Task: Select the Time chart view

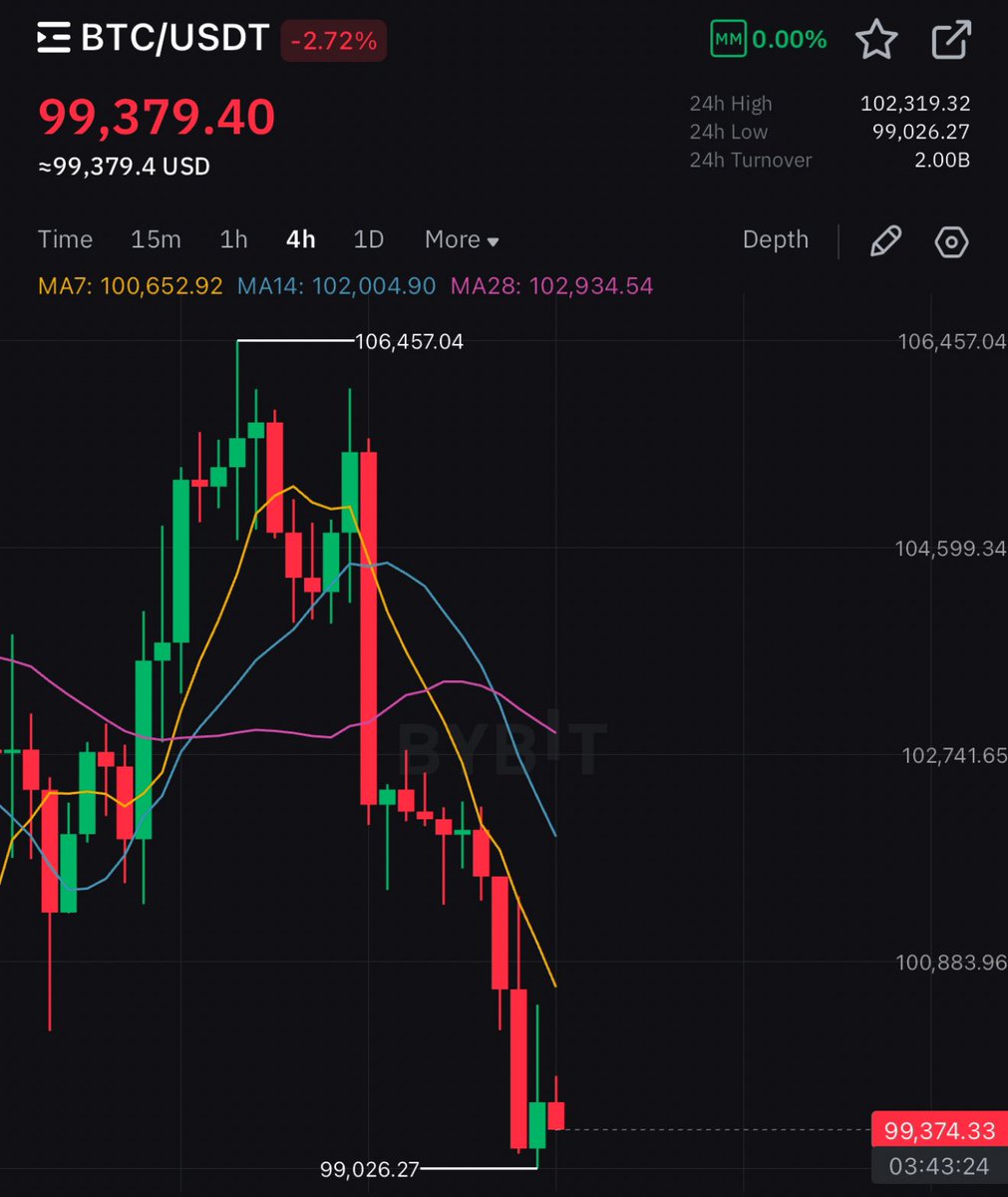Action: pos(65,239)
